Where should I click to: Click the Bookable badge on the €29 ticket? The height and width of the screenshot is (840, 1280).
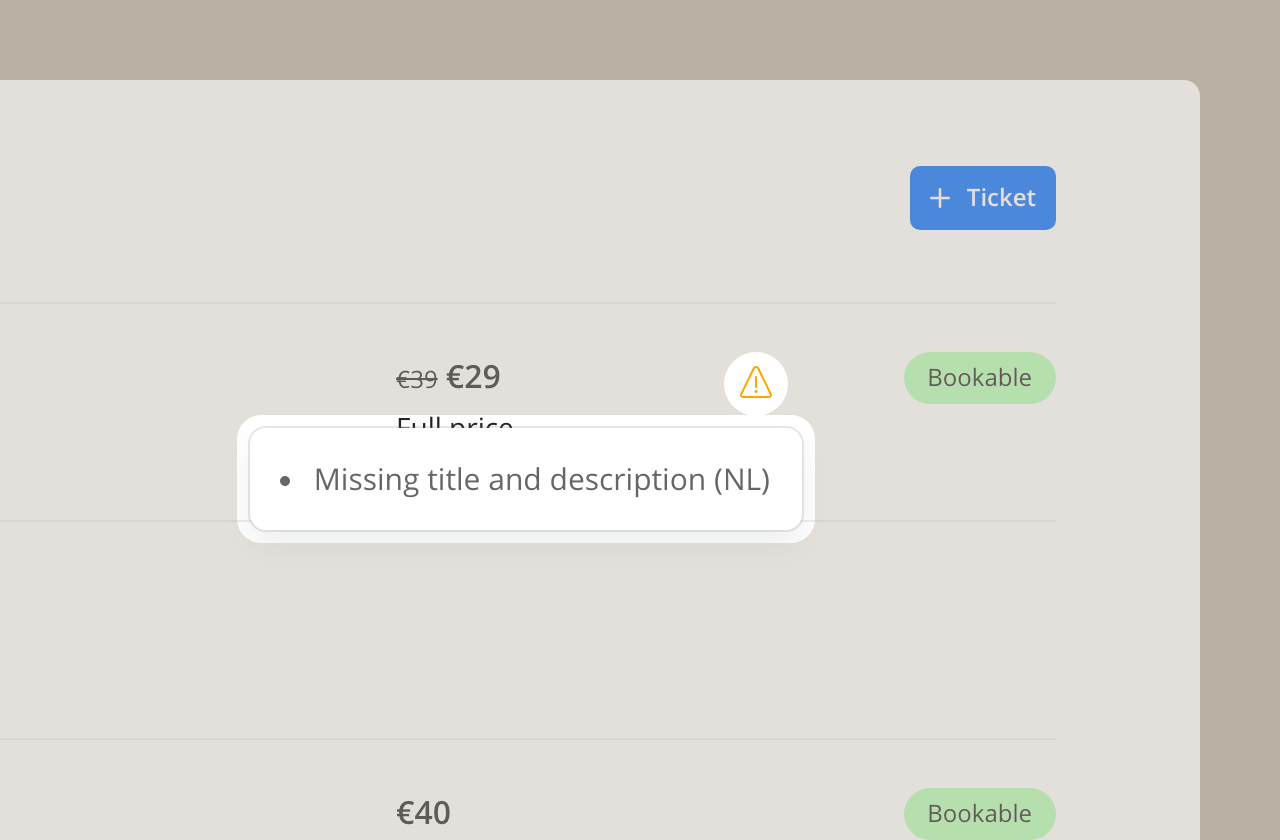coord(979,378)
